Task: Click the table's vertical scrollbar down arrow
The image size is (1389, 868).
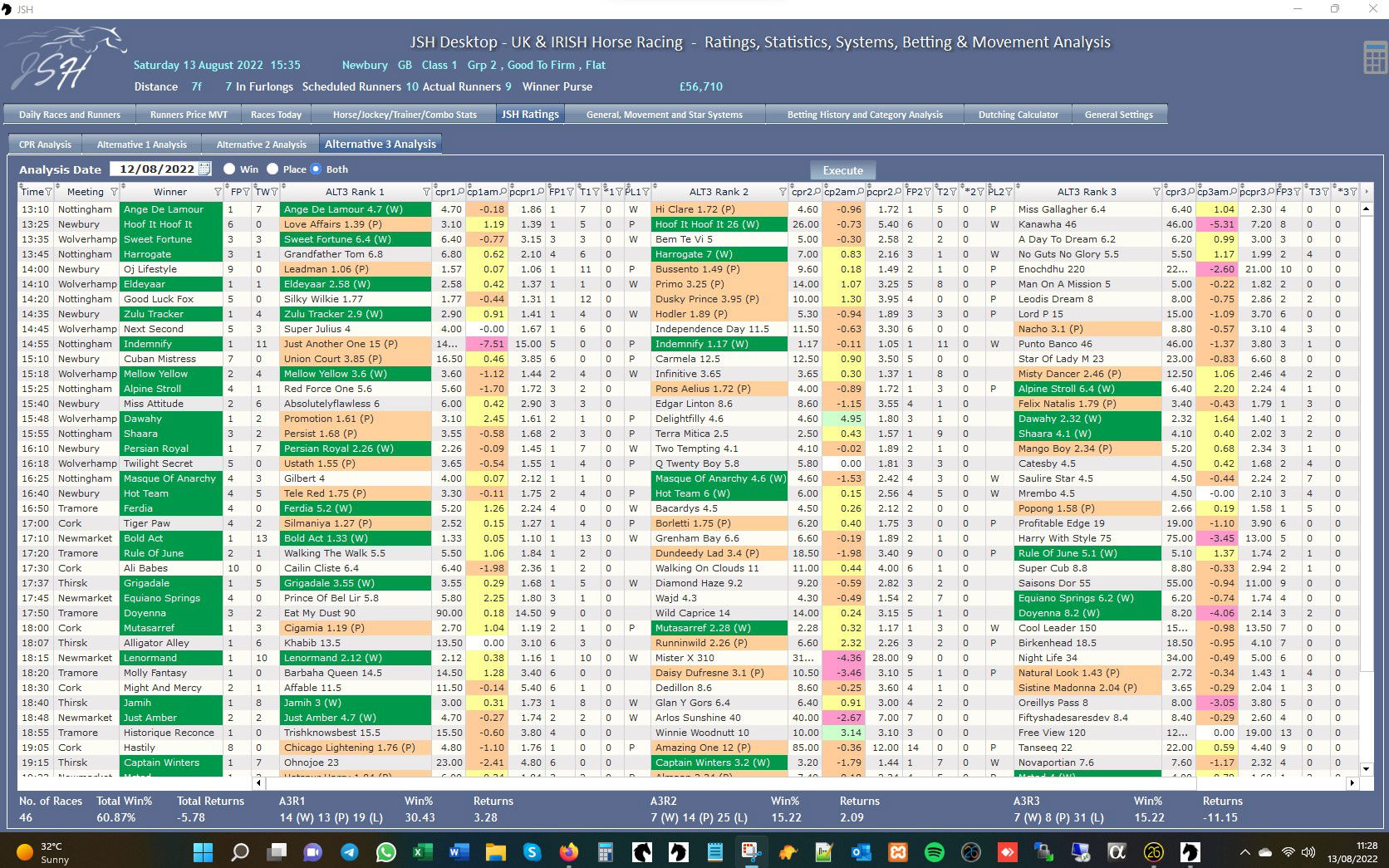Action: click(1367, 769)
